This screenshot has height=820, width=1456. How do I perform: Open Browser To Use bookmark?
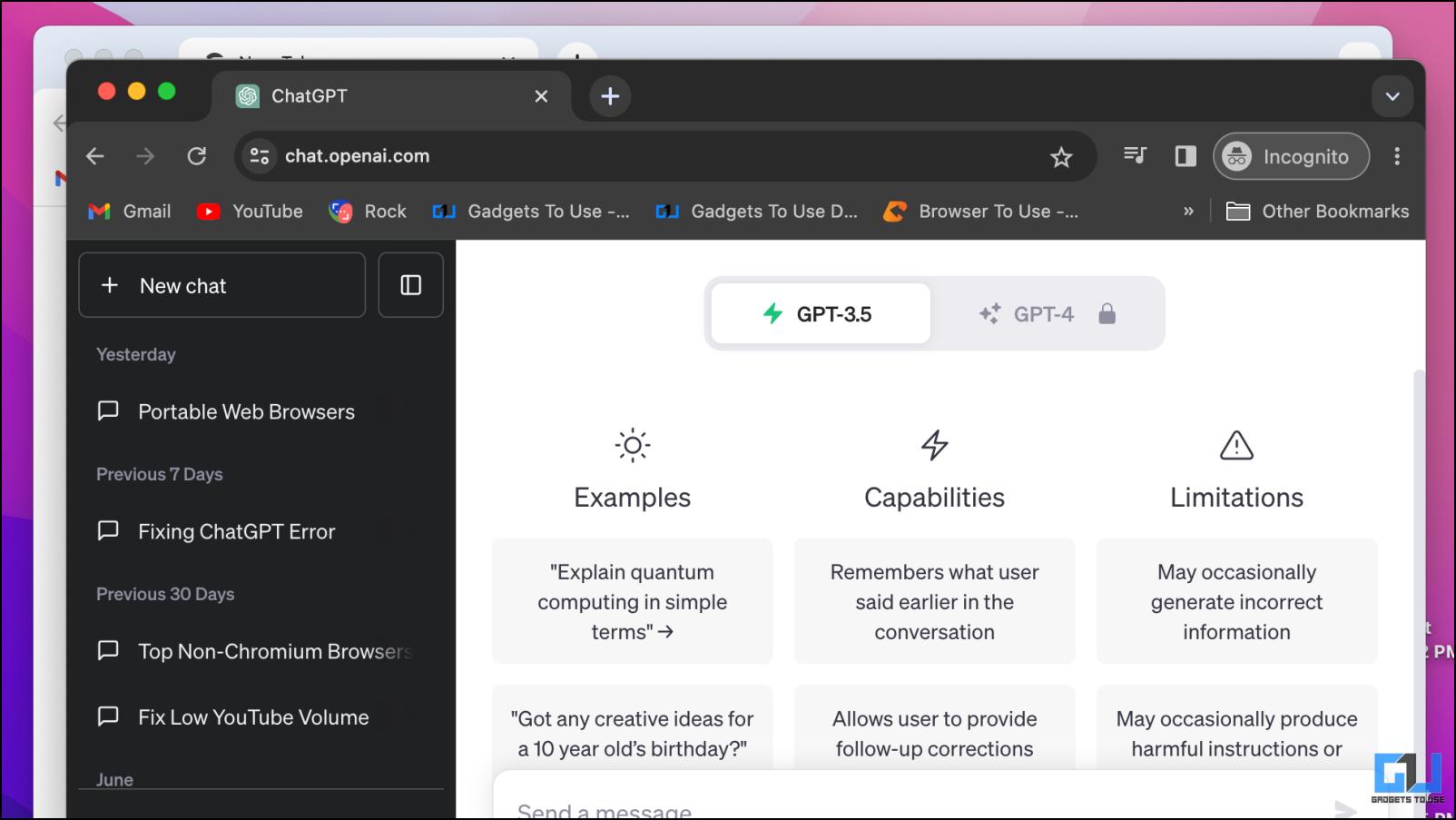click(x=980, y=212)
